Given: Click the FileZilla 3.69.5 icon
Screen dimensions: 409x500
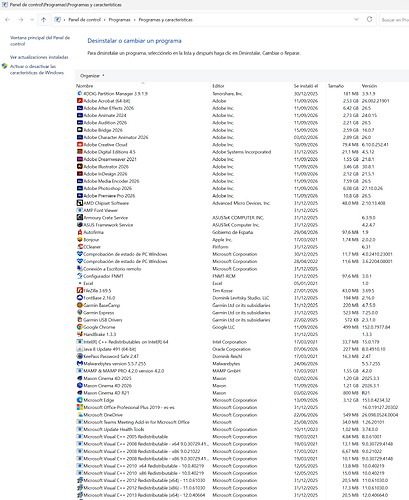Looking at the screenshot, I should [80, 291].
